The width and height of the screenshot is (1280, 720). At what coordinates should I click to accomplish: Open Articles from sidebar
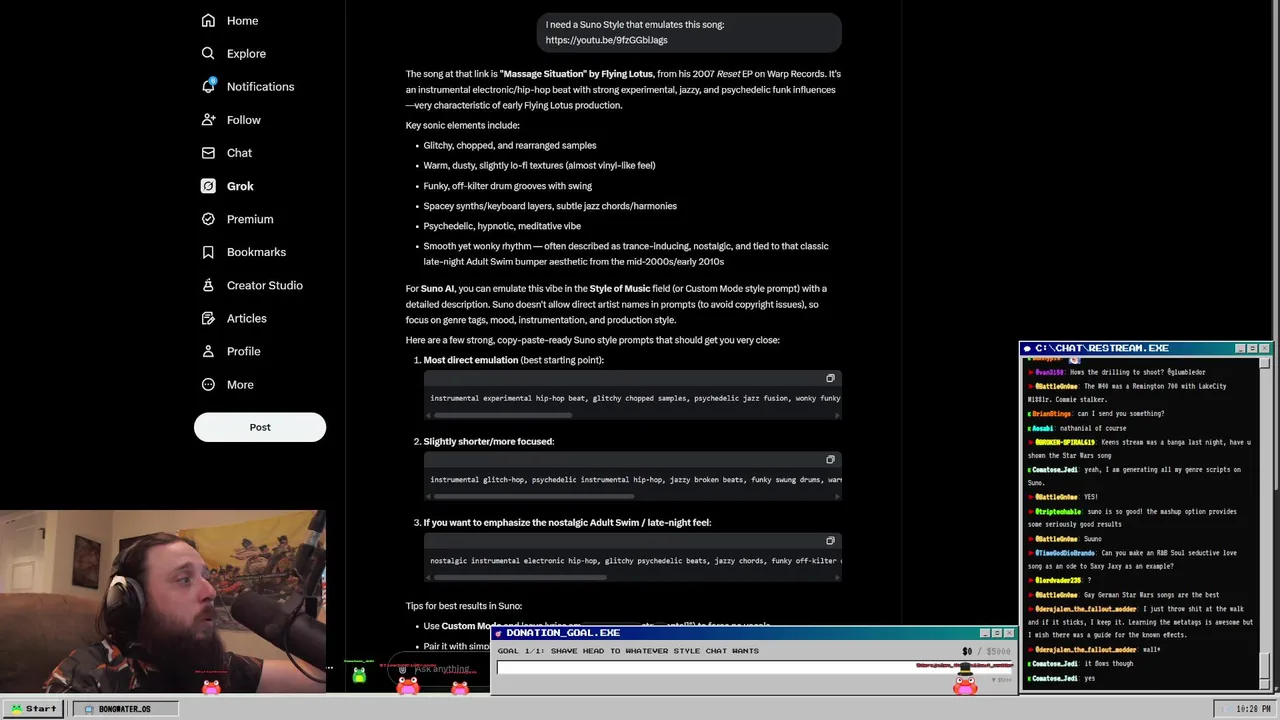tap(234, 317)
